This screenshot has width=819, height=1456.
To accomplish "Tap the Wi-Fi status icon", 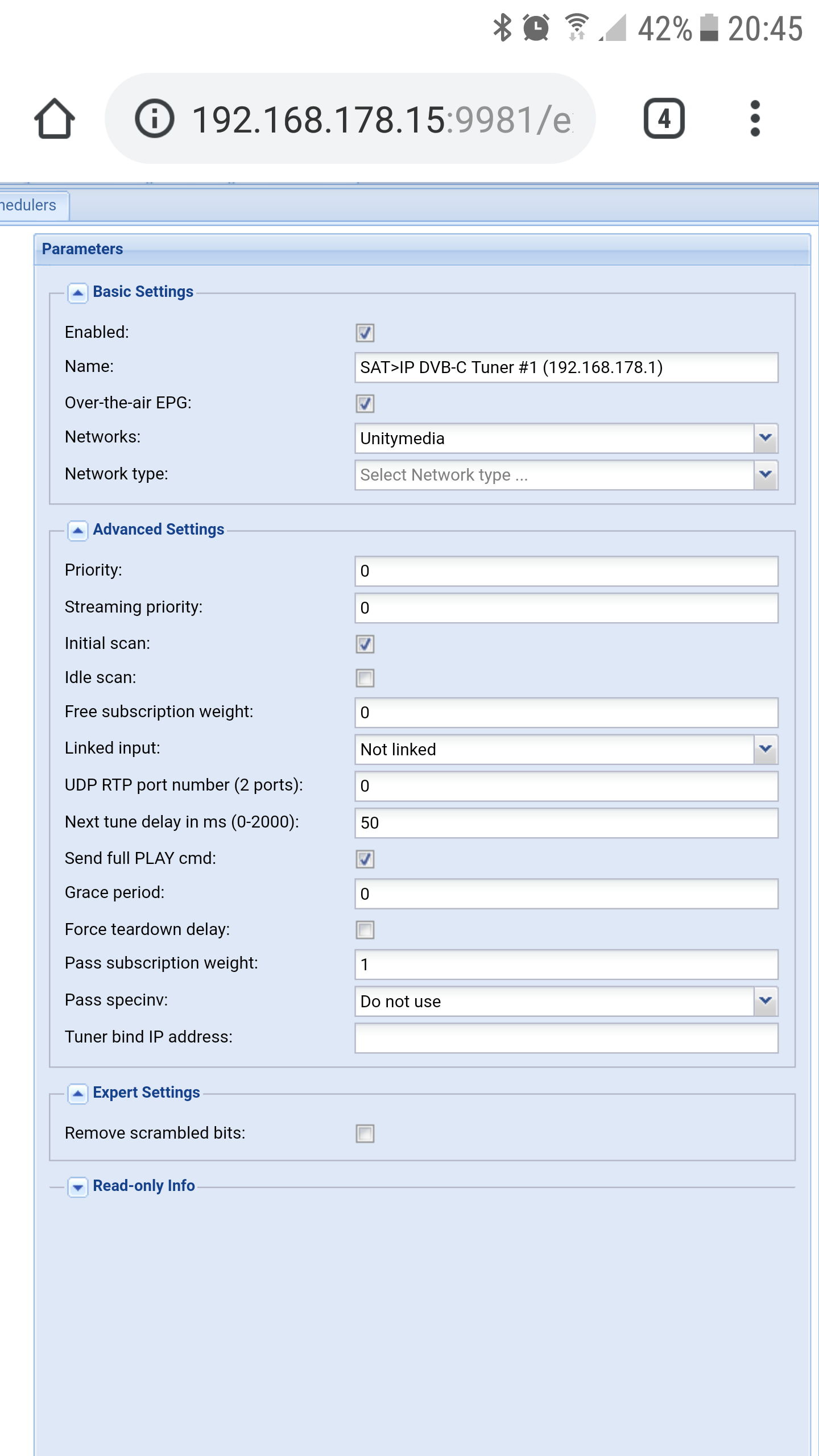I will click(577, 28).
